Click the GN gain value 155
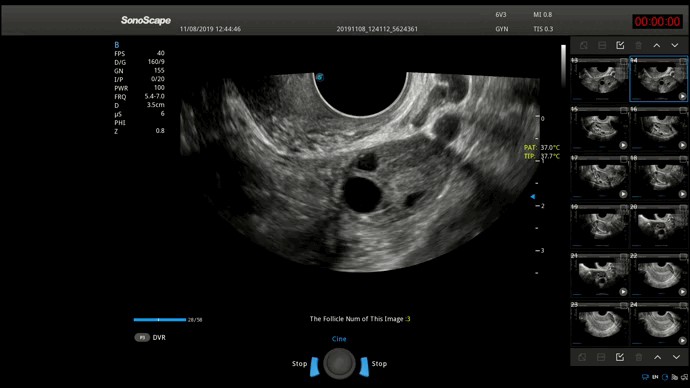 pyautogui.click(x=159, y=70)
